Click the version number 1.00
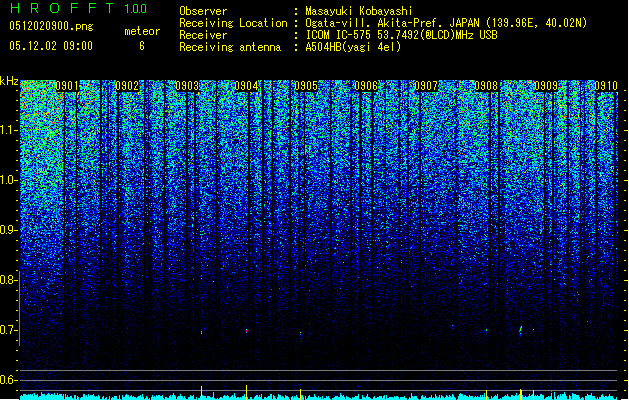The height and width of the screenshot is (400, 629). [136, 9]
